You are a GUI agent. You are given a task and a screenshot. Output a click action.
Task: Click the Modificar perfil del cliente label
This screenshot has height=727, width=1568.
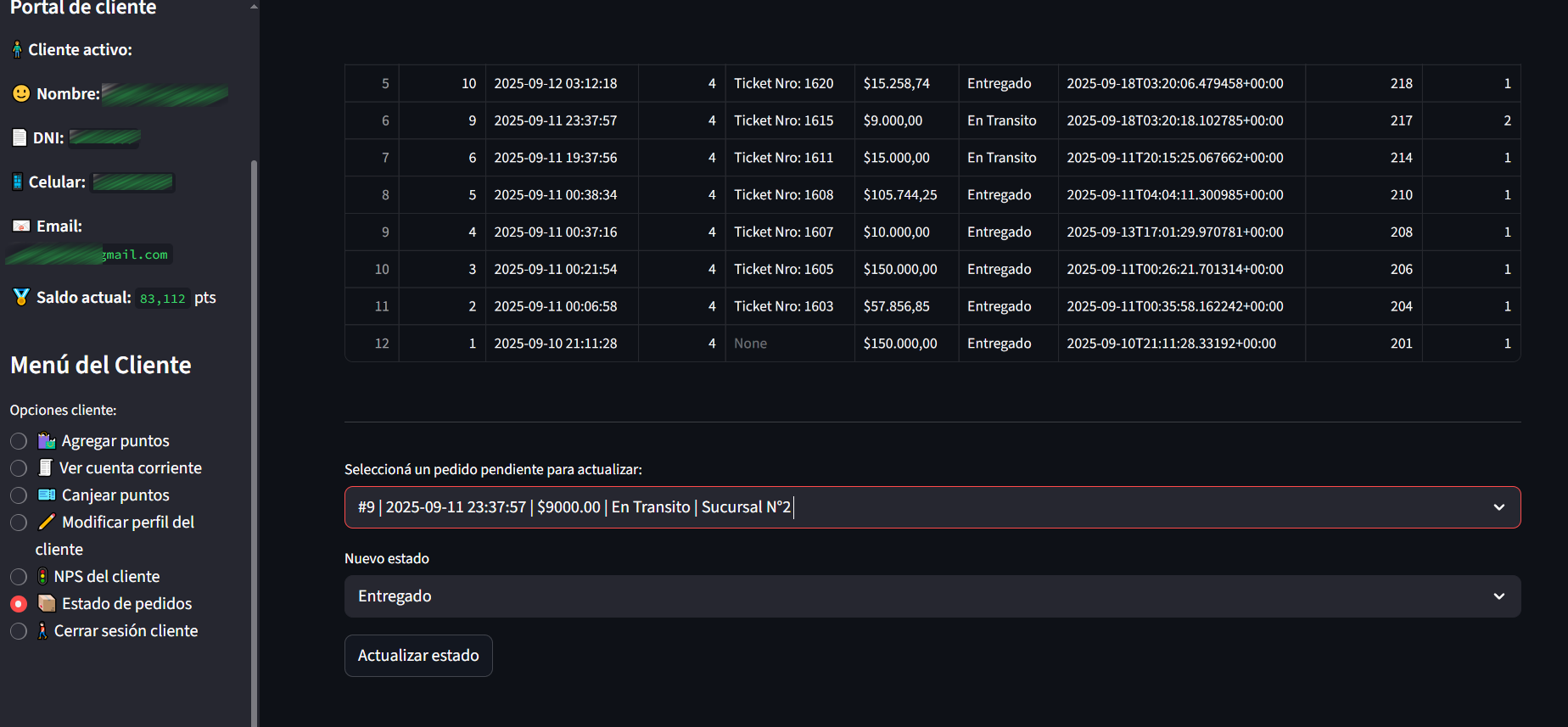pos(127,523)
